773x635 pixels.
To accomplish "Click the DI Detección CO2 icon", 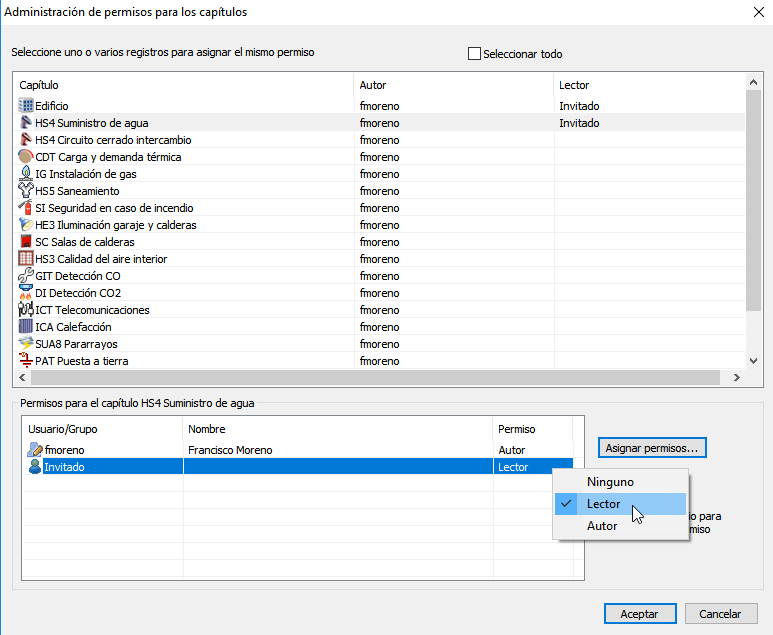I will point(26,292).
